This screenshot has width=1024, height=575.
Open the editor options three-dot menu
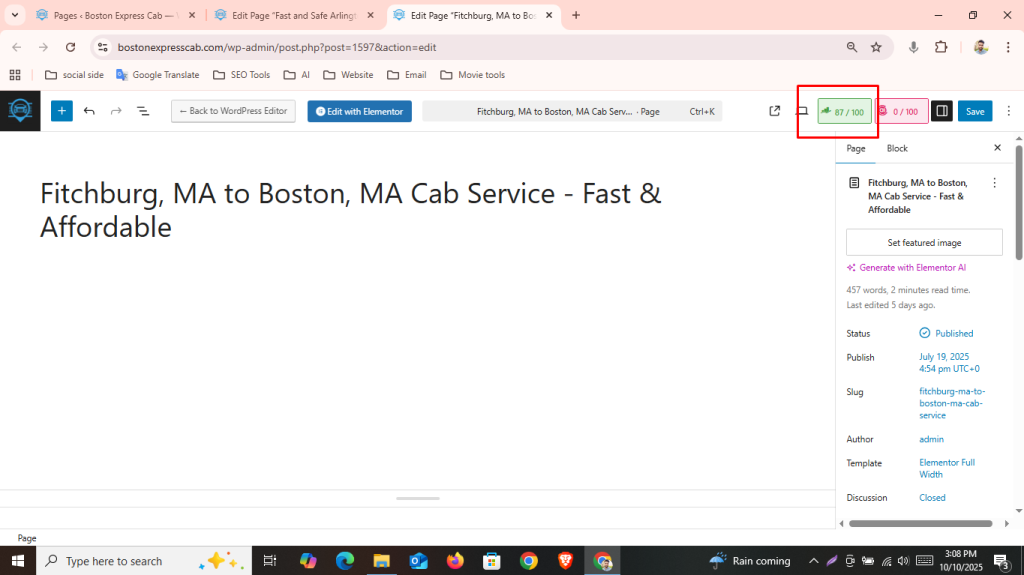coord(1008,111)
